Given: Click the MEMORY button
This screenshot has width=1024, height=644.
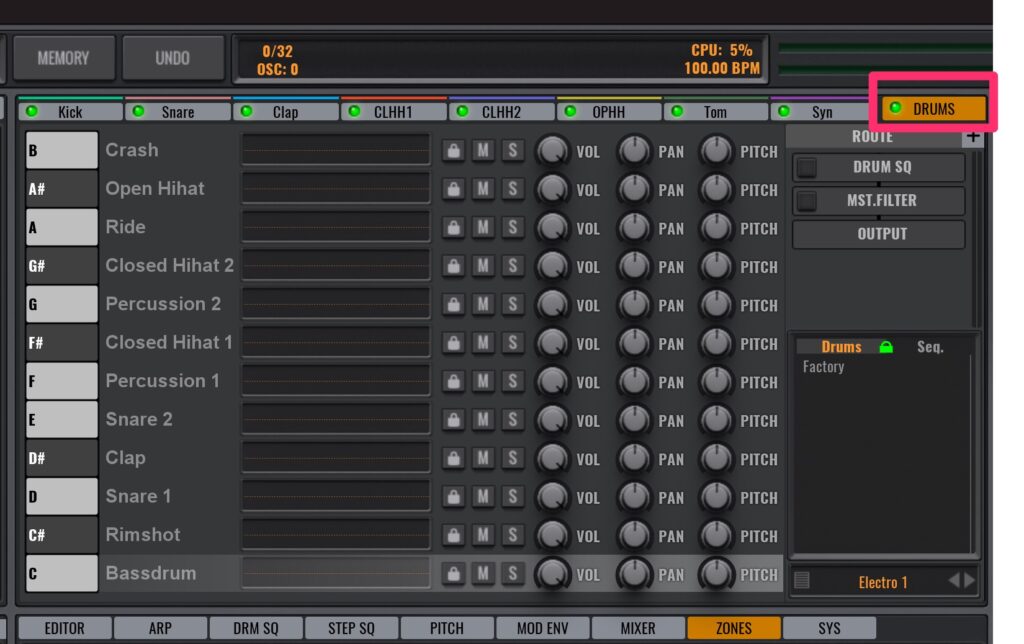Looking at the screenshot, I should pyautogui.click(x=63, y=58).
